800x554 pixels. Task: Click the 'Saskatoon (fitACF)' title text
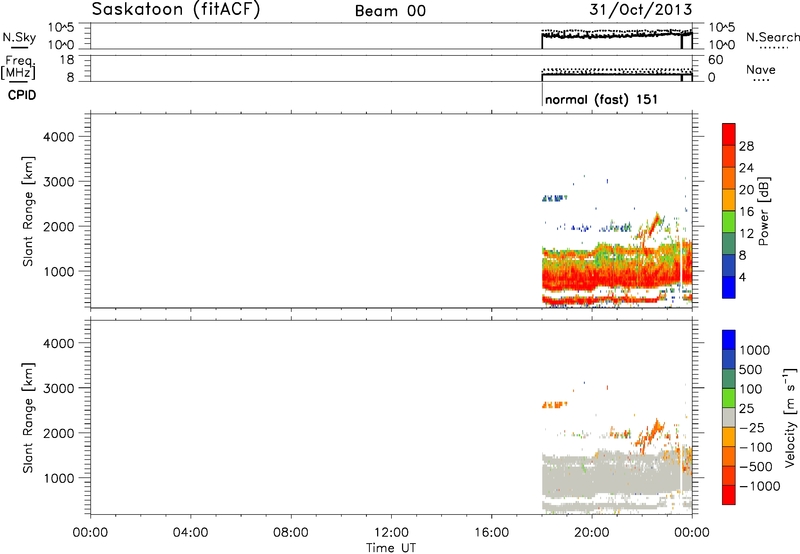[x=176, y=10]
